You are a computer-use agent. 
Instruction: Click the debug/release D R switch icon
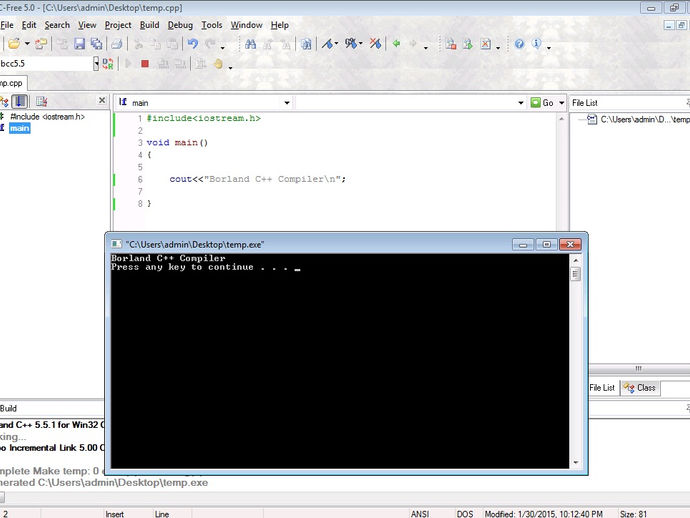coord(108,64)
